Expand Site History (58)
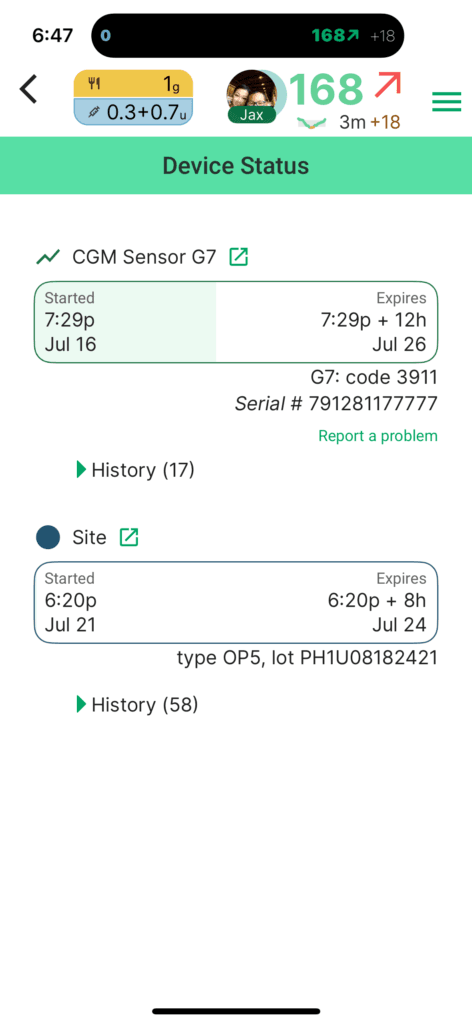 137,705
